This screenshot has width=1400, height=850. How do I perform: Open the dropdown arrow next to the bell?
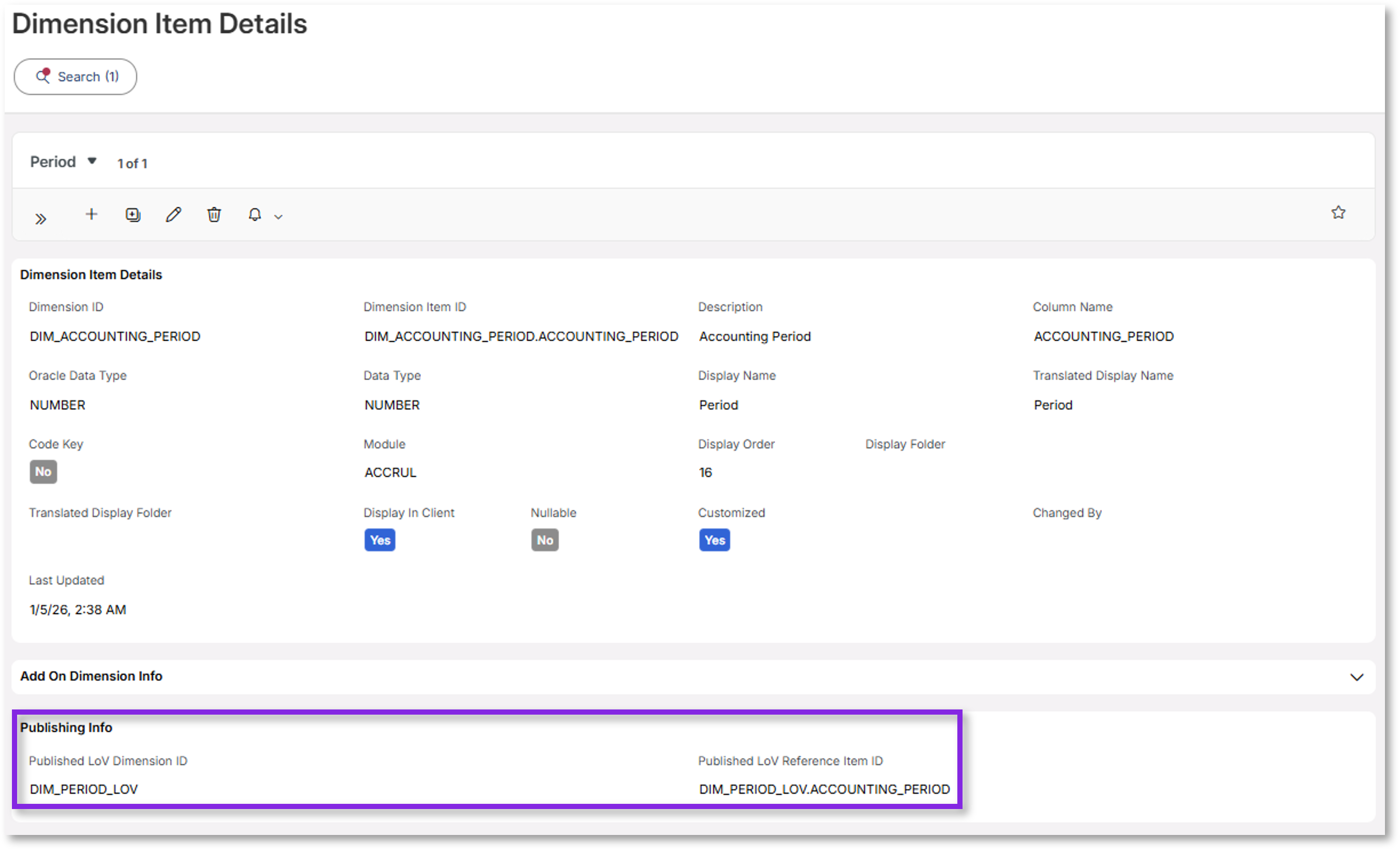278,217
